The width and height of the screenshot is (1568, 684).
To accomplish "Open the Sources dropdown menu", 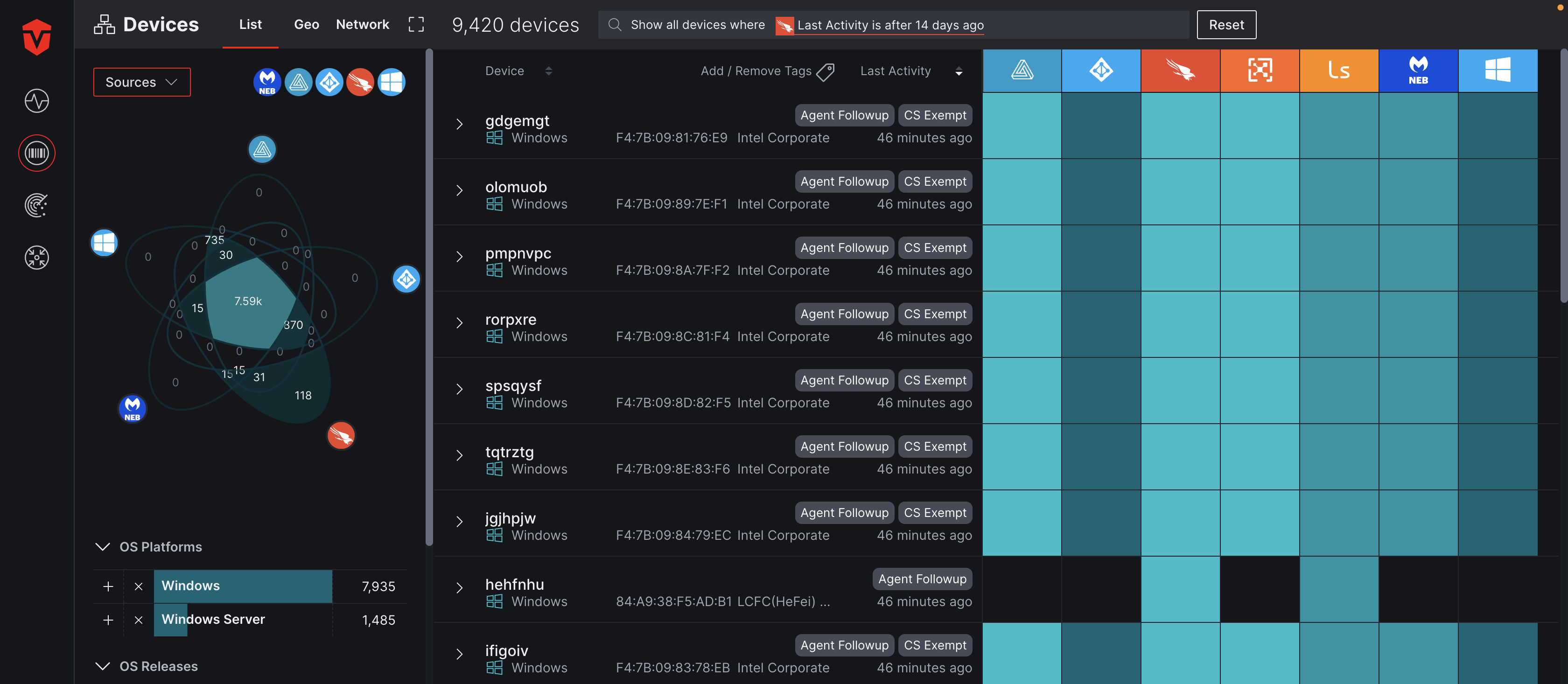I will (141, 82).
